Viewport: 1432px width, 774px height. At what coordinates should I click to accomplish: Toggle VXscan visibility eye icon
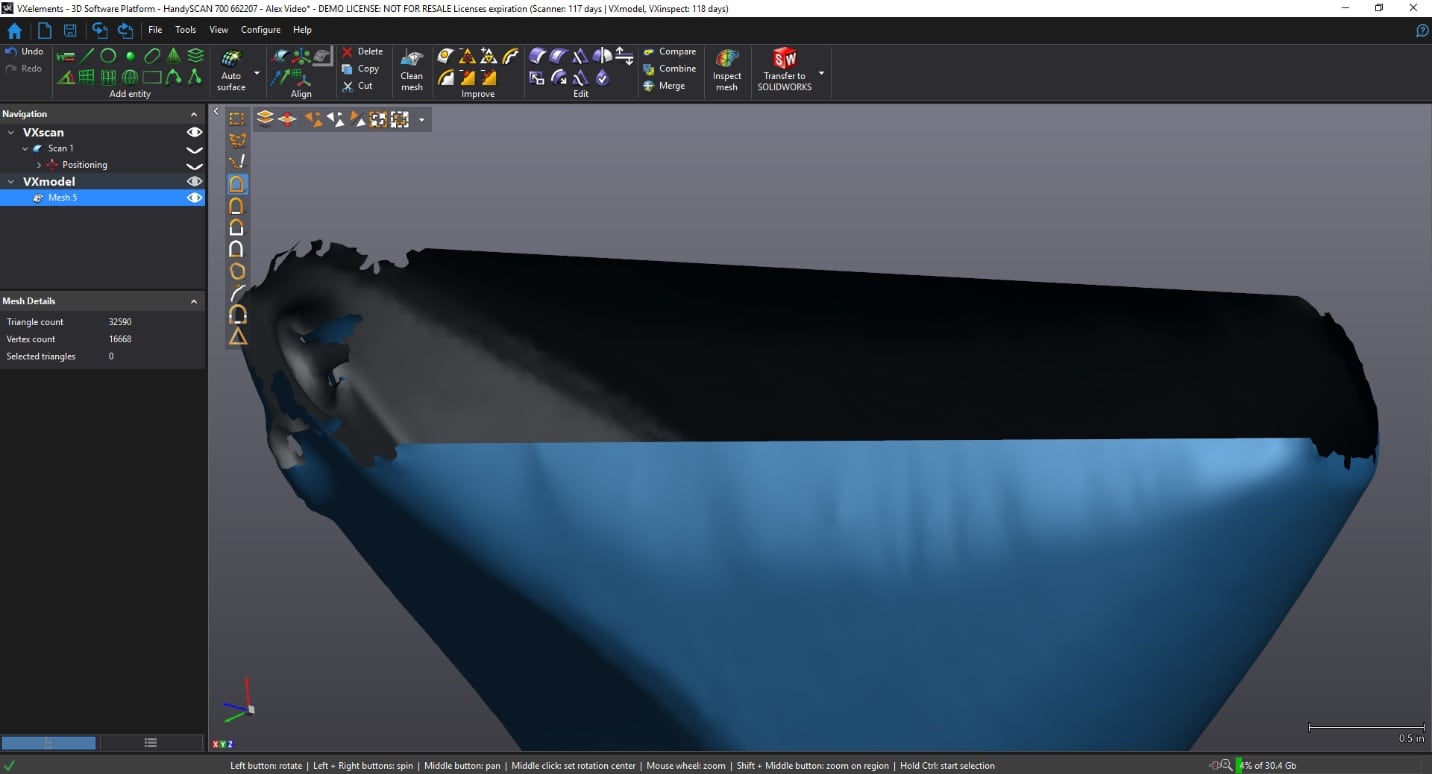click(195, 132)
